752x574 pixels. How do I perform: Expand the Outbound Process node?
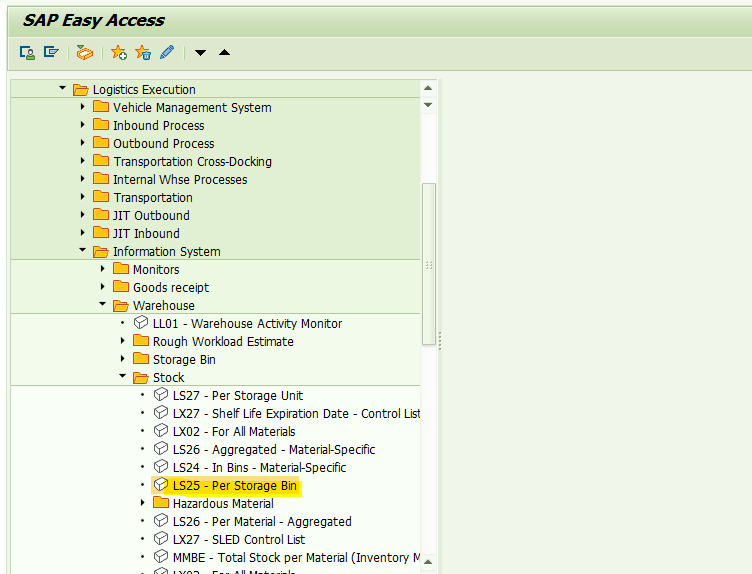(82, 142)
